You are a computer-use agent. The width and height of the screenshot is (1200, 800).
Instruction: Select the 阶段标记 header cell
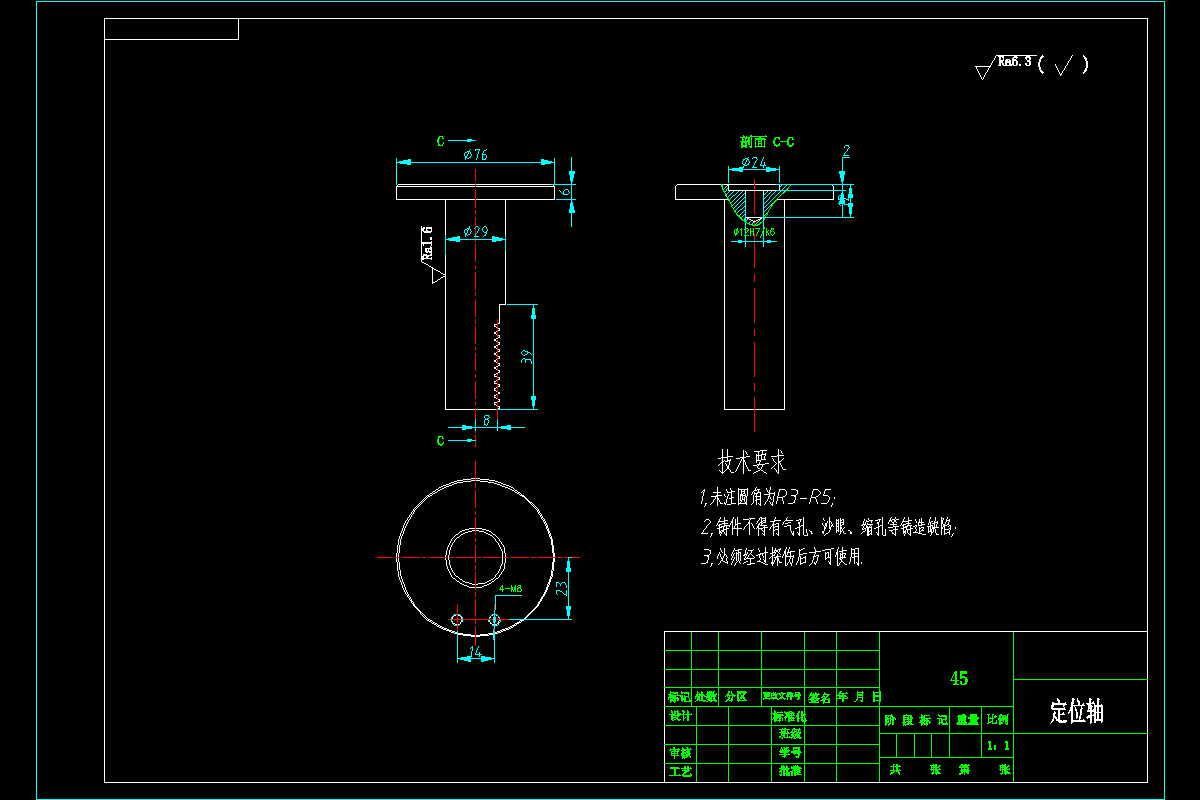pyautogui.click(x=916, y=720)
